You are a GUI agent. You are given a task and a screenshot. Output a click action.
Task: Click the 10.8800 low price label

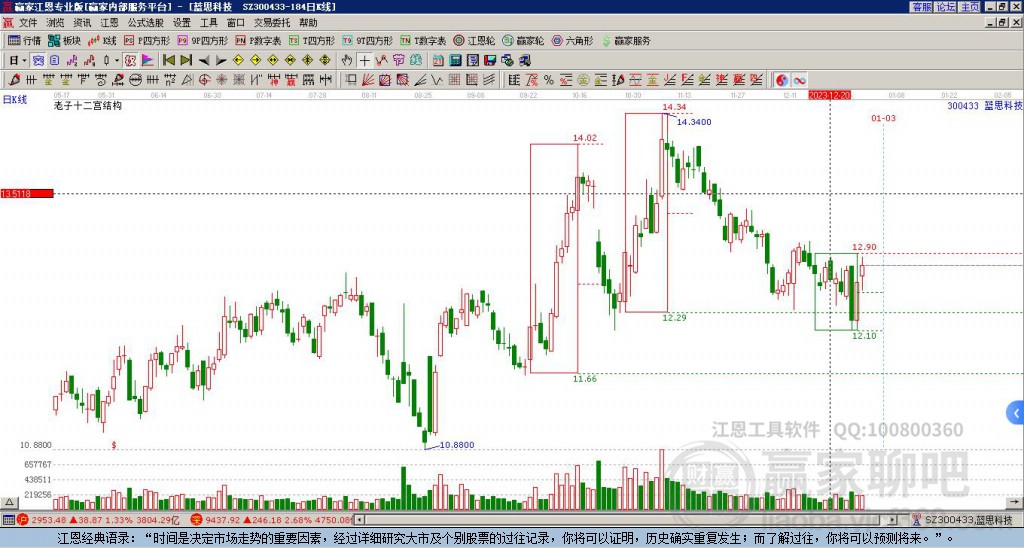coord(457,445)
